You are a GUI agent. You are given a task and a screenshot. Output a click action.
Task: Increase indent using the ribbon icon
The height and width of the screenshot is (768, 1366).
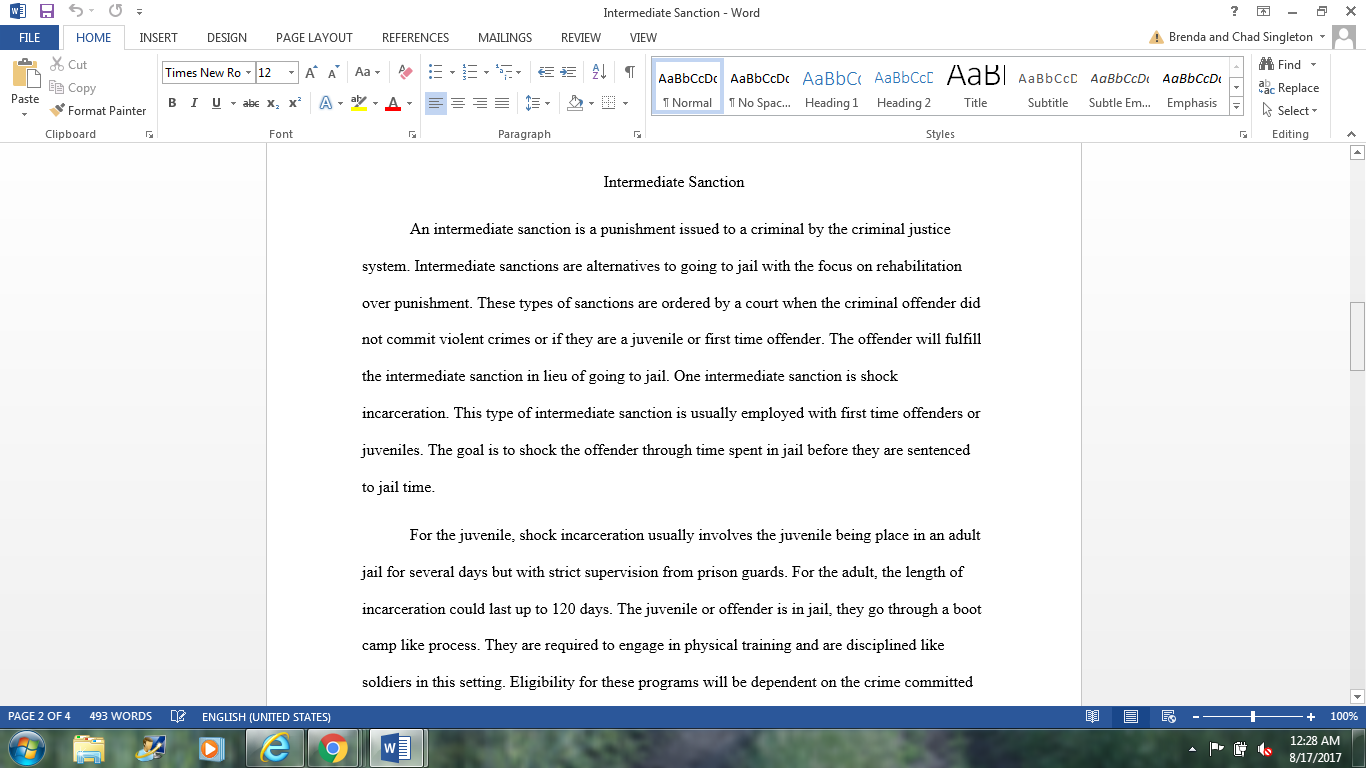(569, 72)
